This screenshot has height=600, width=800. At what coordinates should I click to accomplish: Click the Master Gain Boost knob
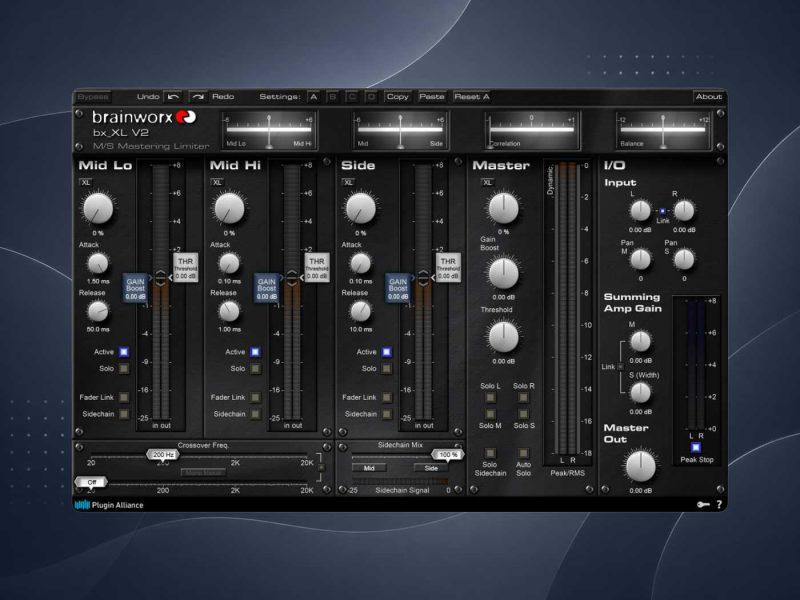point(504,273)
